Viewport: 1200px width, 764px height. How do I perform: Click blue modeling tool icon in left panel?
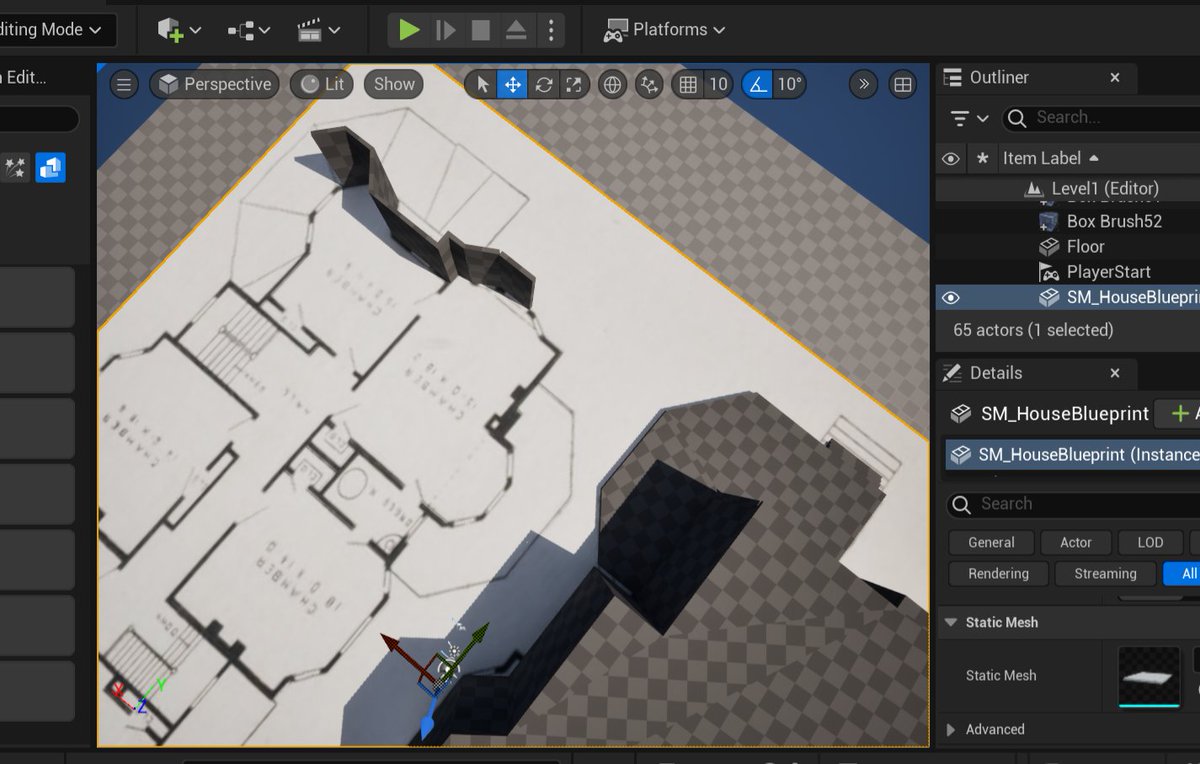point(50,168)
